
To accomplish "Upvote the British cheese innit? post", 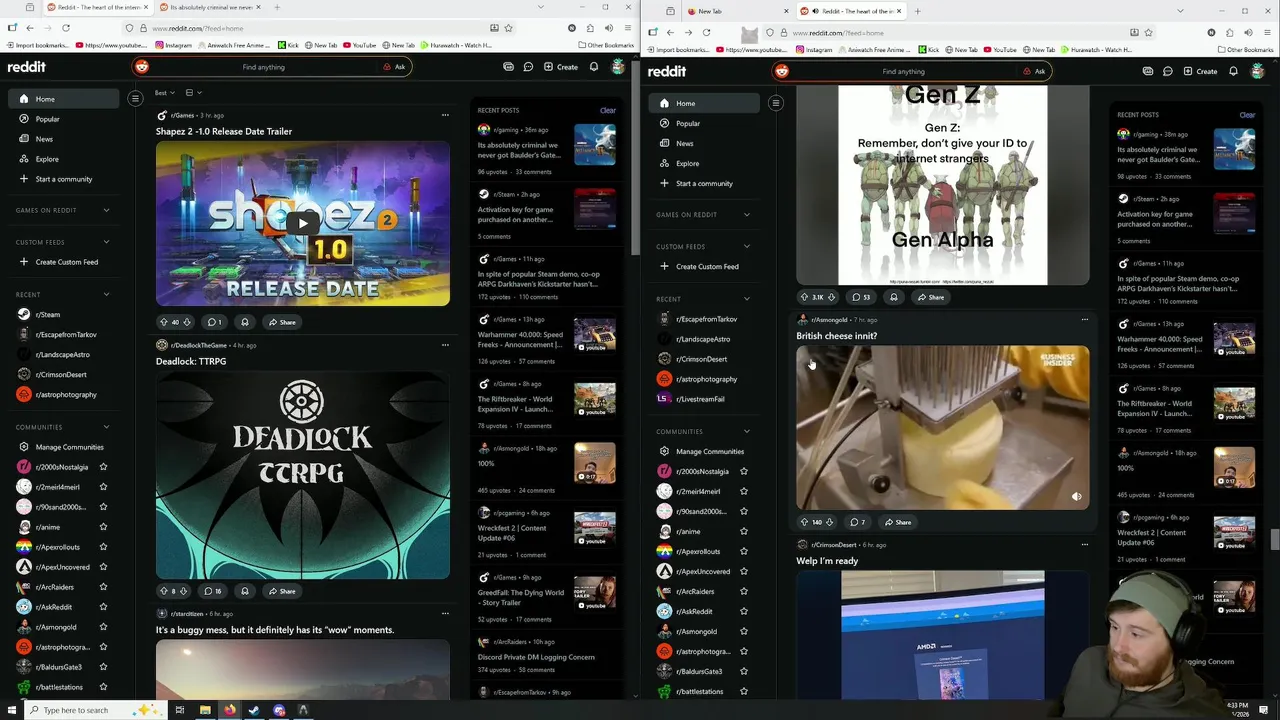I will pyautogui.click(x=804, y=522).
